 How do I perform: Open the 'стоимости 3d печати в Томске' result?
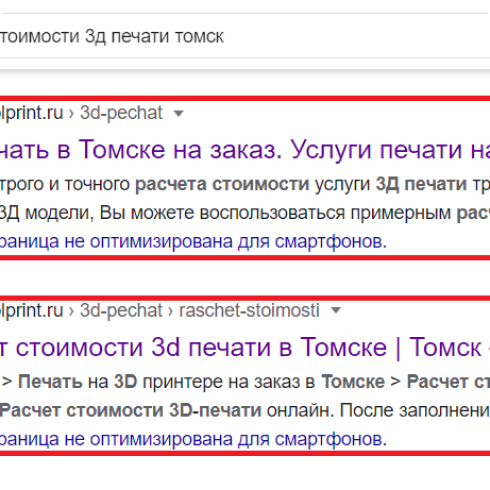point(245,347)
